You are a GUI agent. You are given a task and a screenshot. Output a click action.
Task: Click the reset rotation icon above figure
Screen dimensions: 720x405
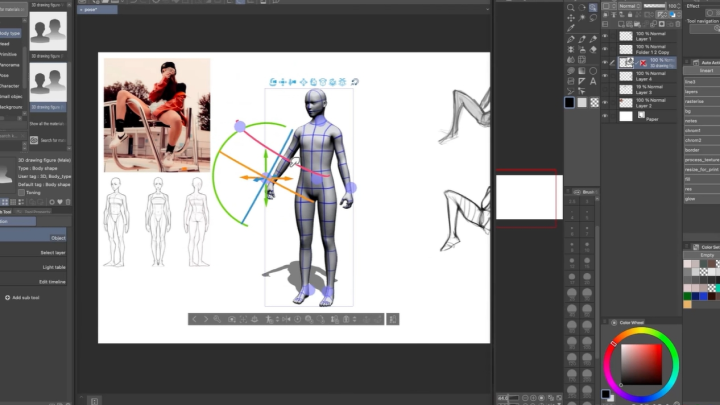point(355,82)
